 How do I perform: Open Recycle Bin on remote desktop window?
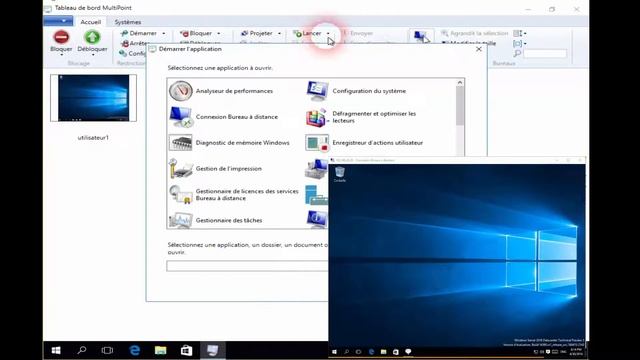tap(340, 174)
